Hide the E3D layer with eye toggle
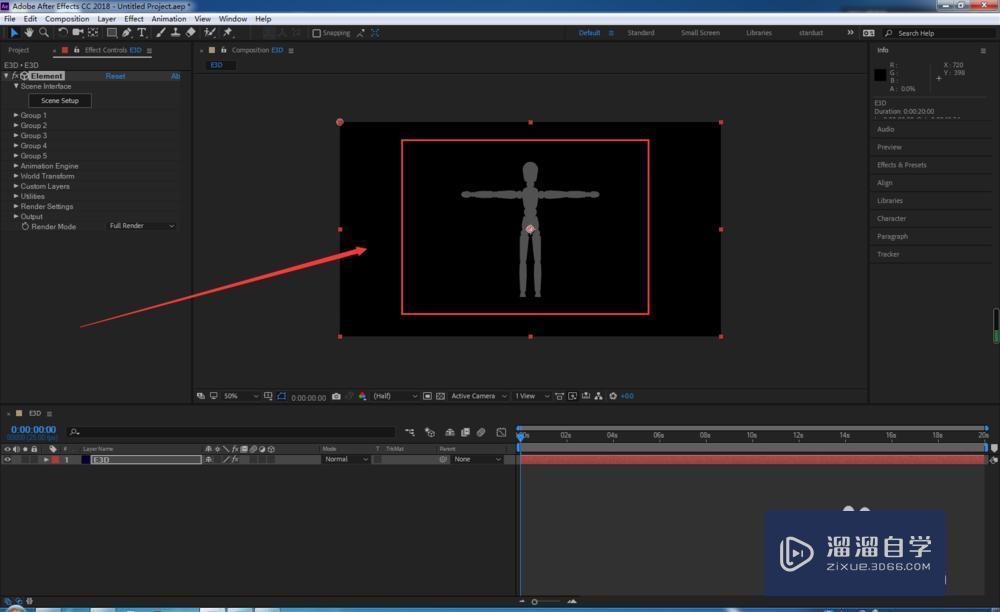 point(7,460)
